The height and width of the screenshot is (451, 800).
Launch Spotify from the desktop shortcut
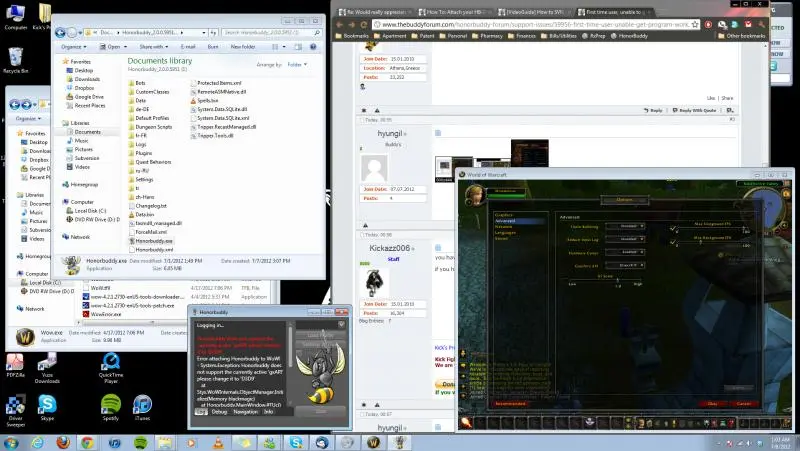110,408
